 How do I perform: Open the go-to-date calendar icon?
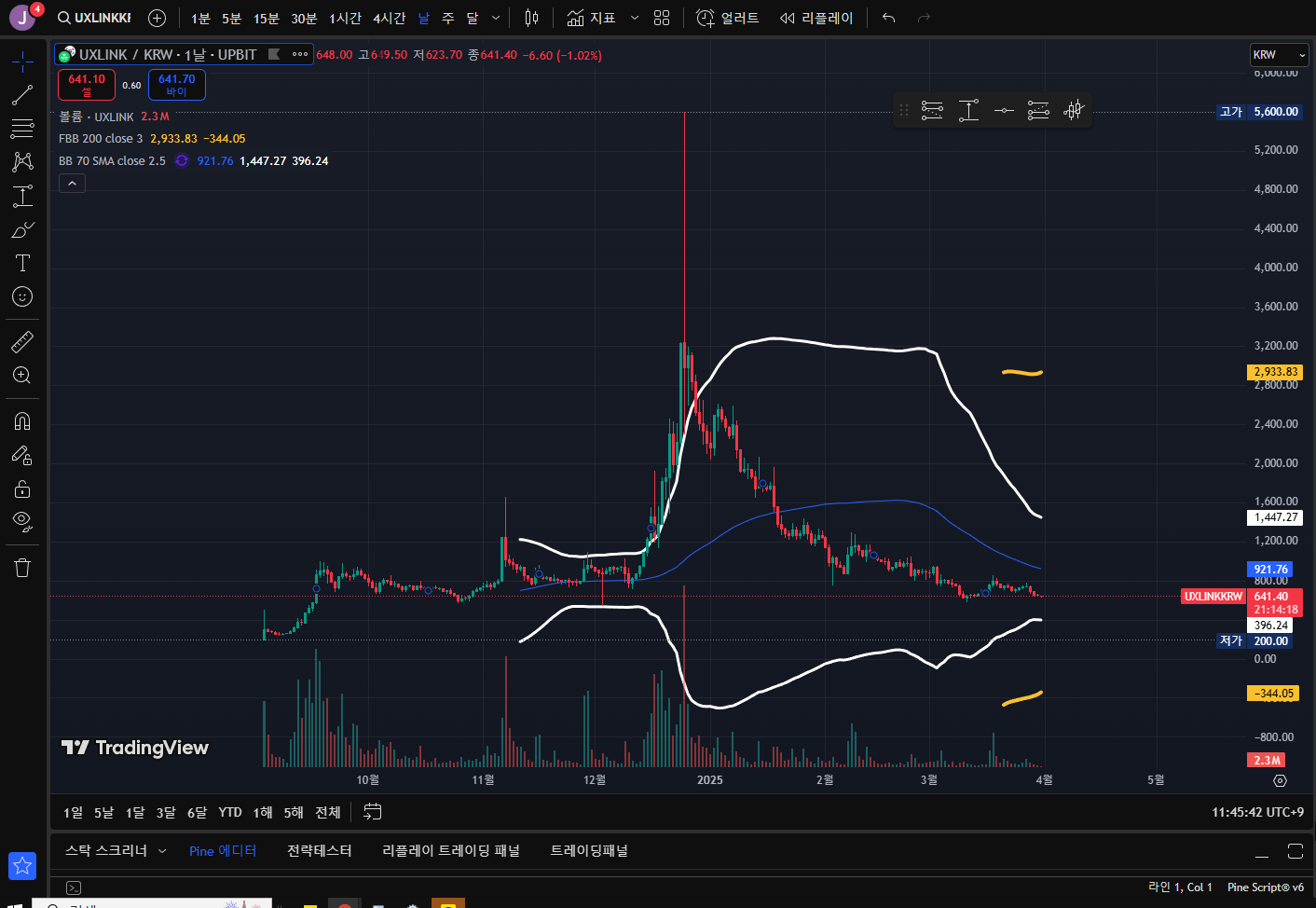coord(372,812)
